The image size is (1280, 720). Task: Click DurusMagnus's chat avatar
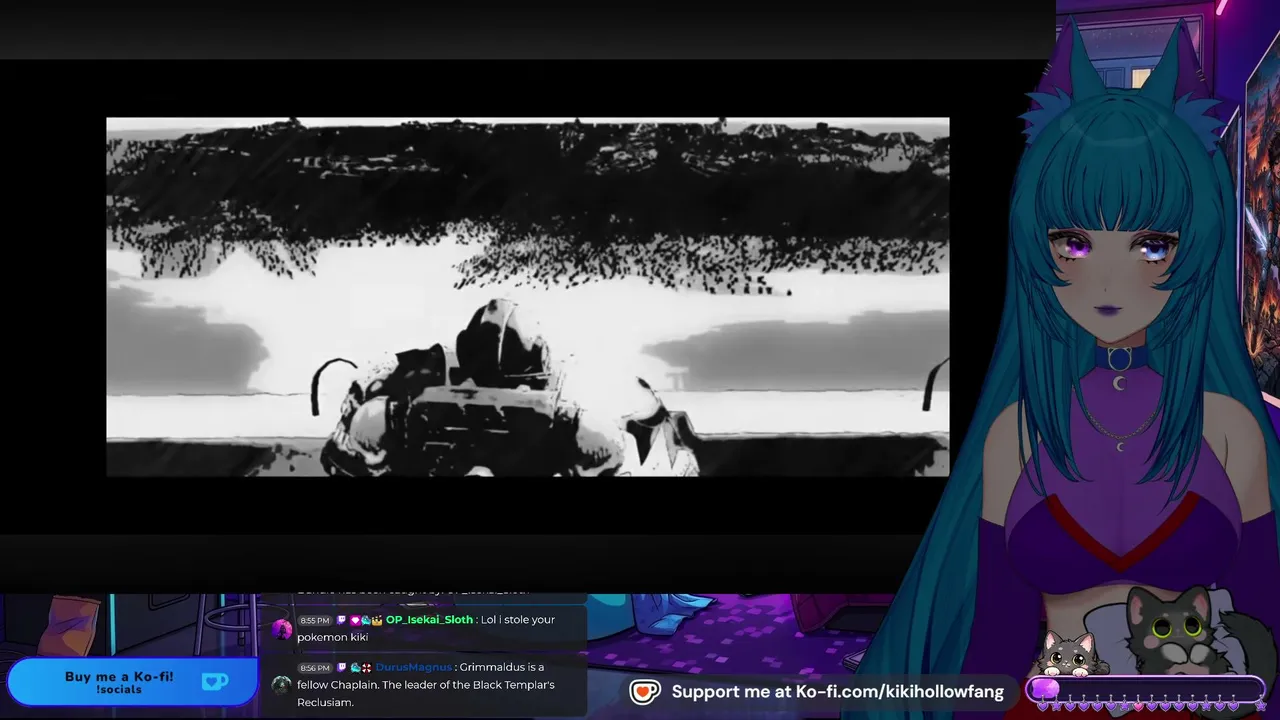pyautogui.click(x=282, y=685)
